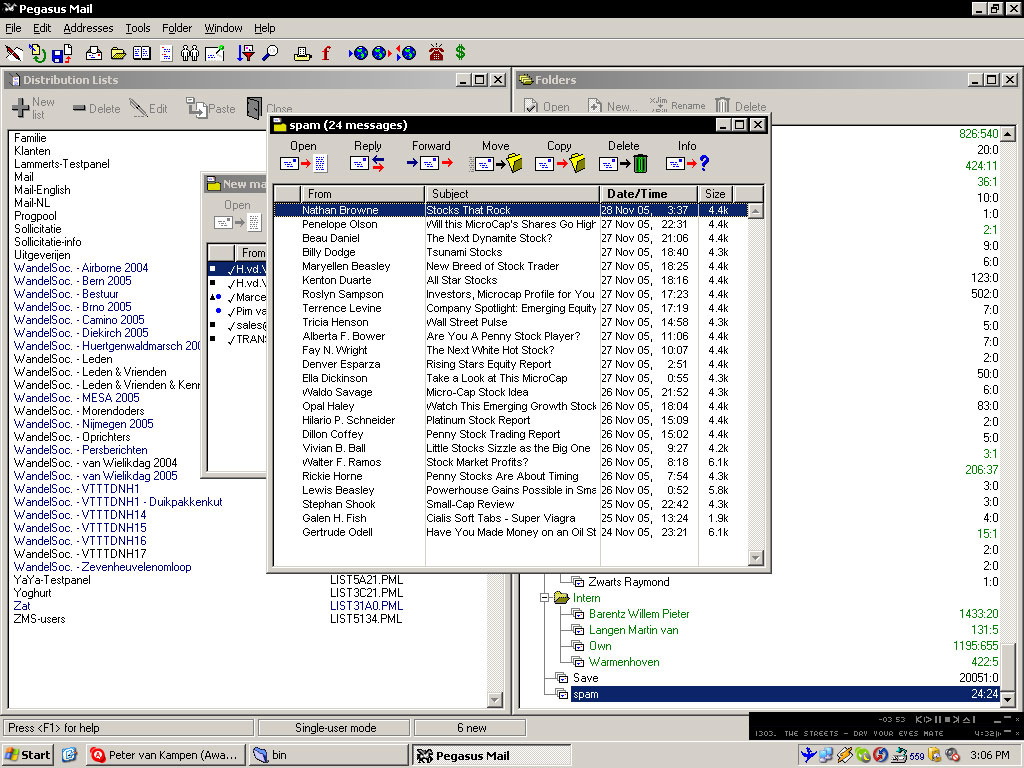The image size is (1024, 768).
Task: Click spam list scrollbar up arrow
Action: pyautogui.click(x=756, y=211)
